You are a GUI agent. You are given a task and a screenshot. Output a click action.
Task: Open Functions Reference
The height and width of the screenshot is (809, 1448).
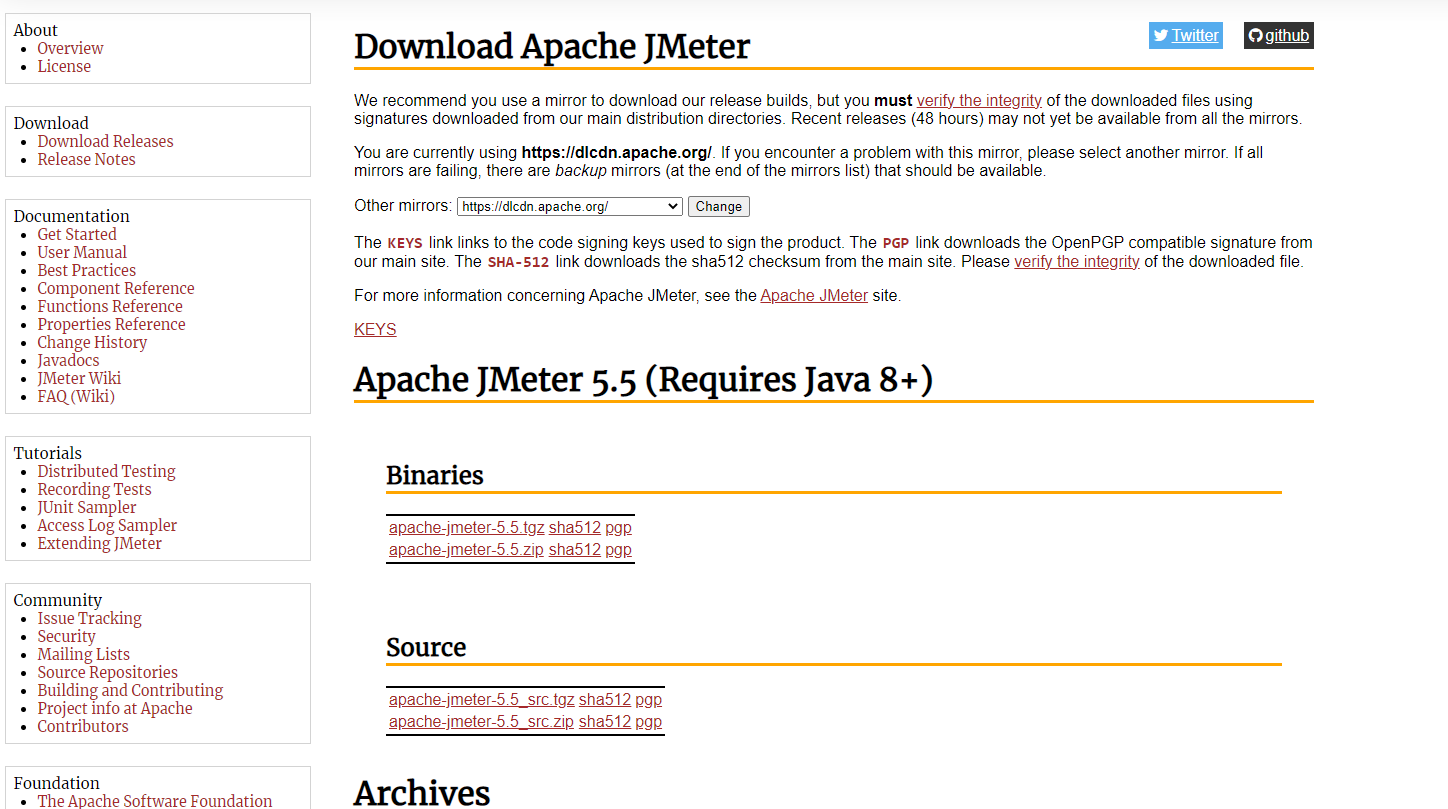click(x=110, y=306)
